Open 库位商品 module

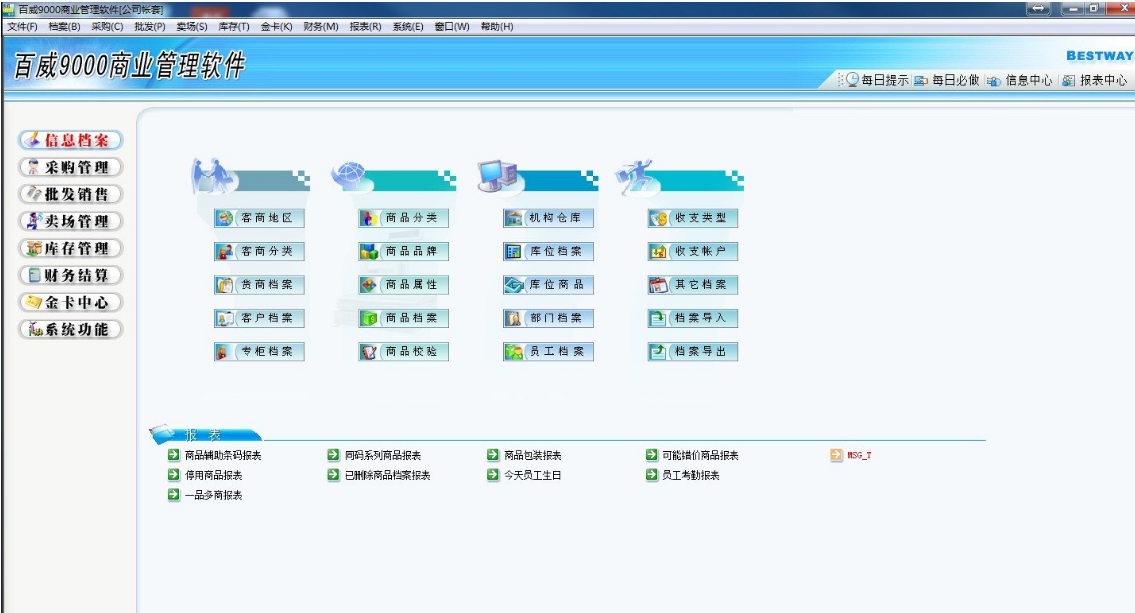(x=549, y=284)
